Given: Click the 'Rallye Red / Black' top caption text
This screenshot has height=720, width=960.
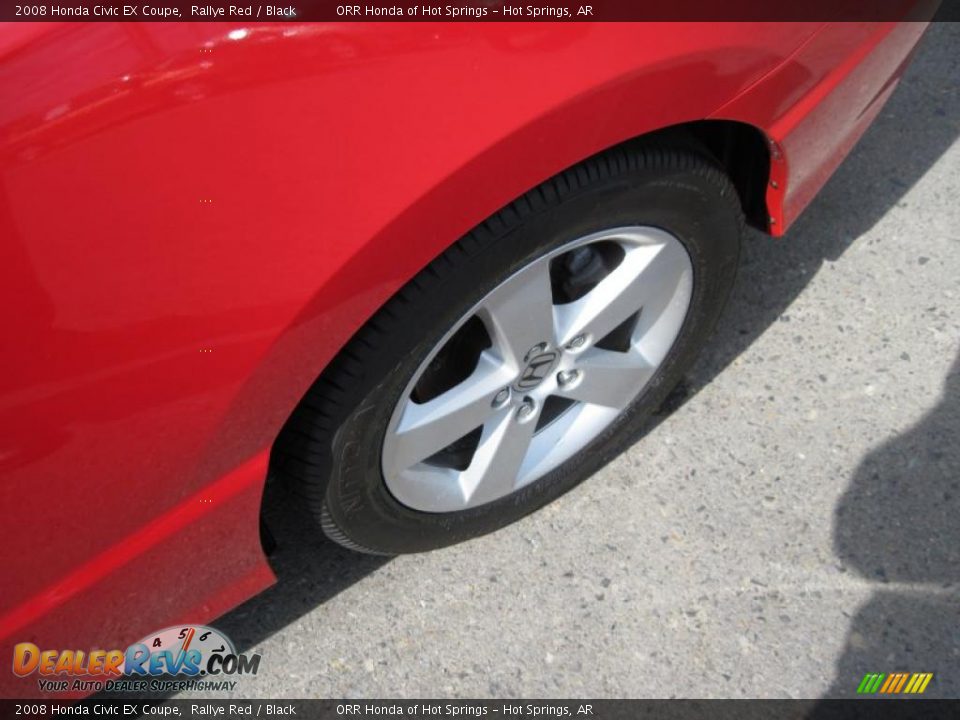Looking at the screenshot, I should click(x=243, y=10).
